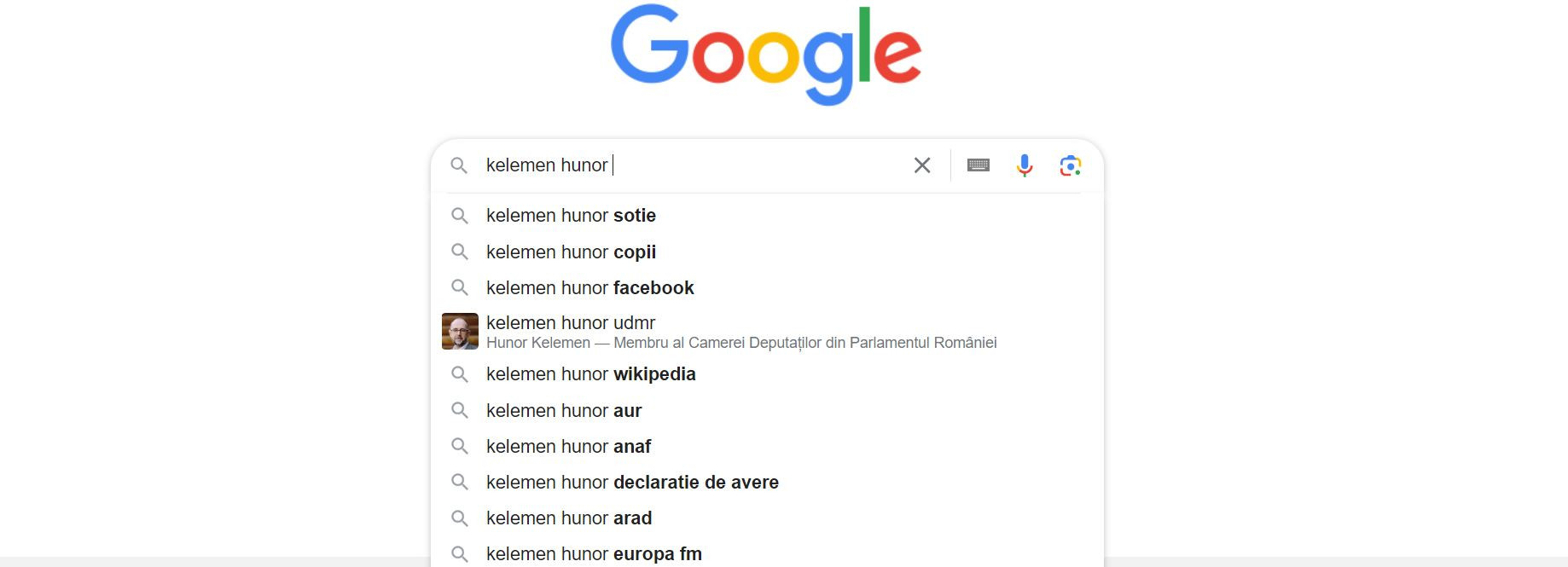The height and width of the screenshot is (567, 1568).
Task: Select the 'kelemen hunor sotie' suggestion
Action: click(570, 216)
